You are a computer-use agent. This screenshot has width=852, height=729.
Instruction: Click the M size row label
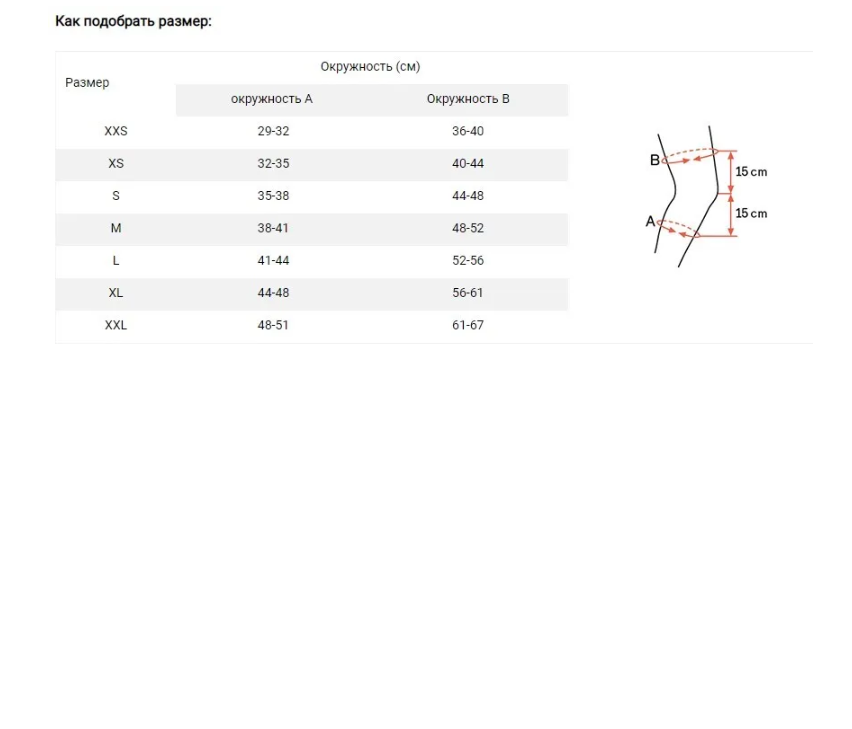116,228
